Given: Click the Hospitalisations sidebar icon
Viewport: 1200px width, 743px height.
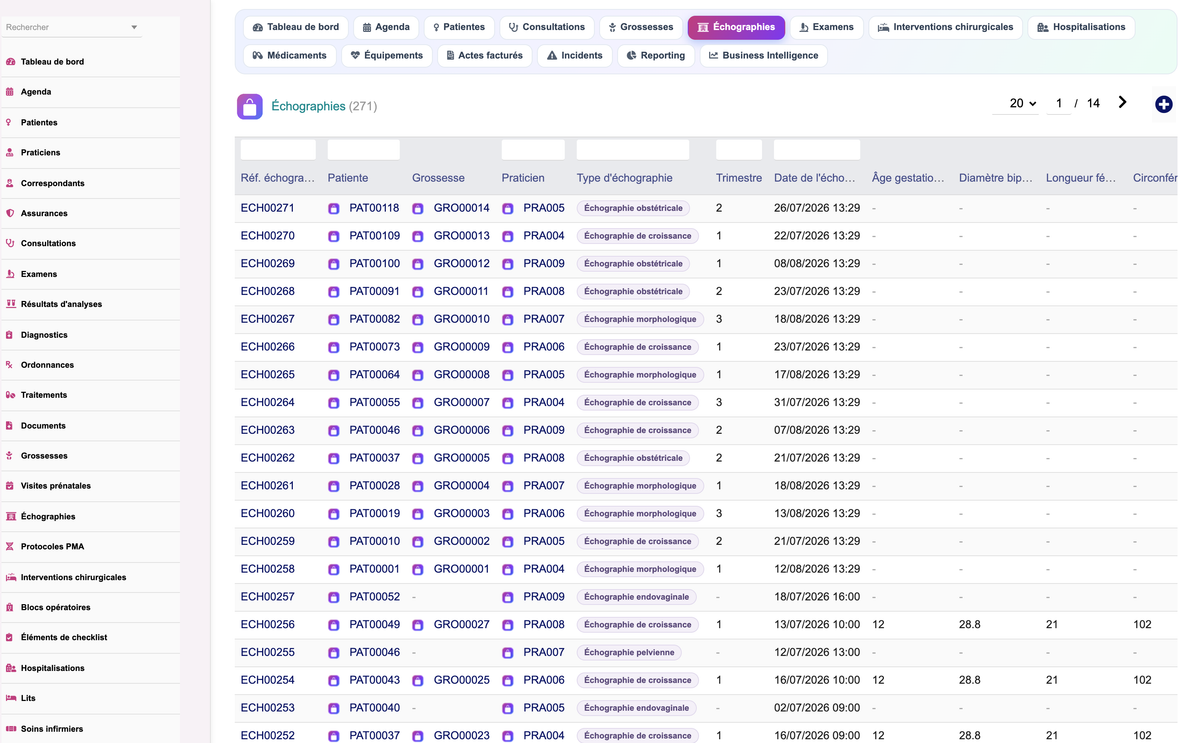Looking at the screenshot, I should pyautogui.click(x=10, y=668).
